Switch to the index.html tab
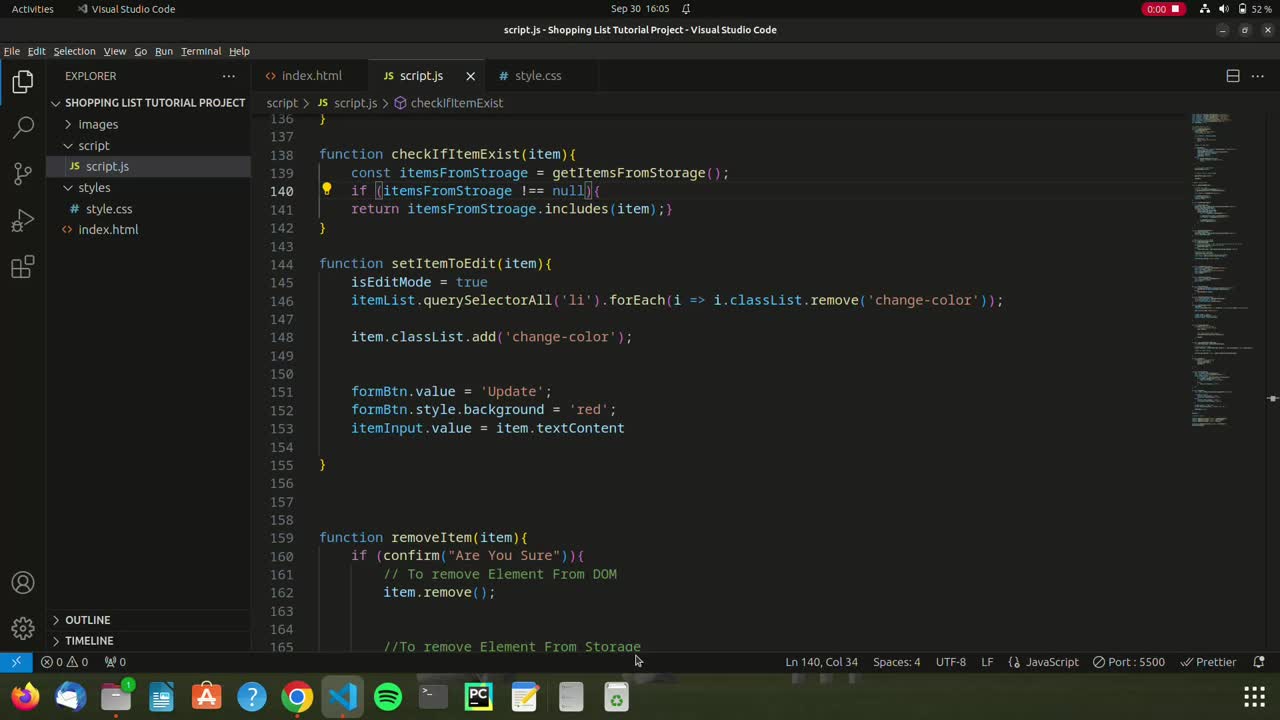 311,76
